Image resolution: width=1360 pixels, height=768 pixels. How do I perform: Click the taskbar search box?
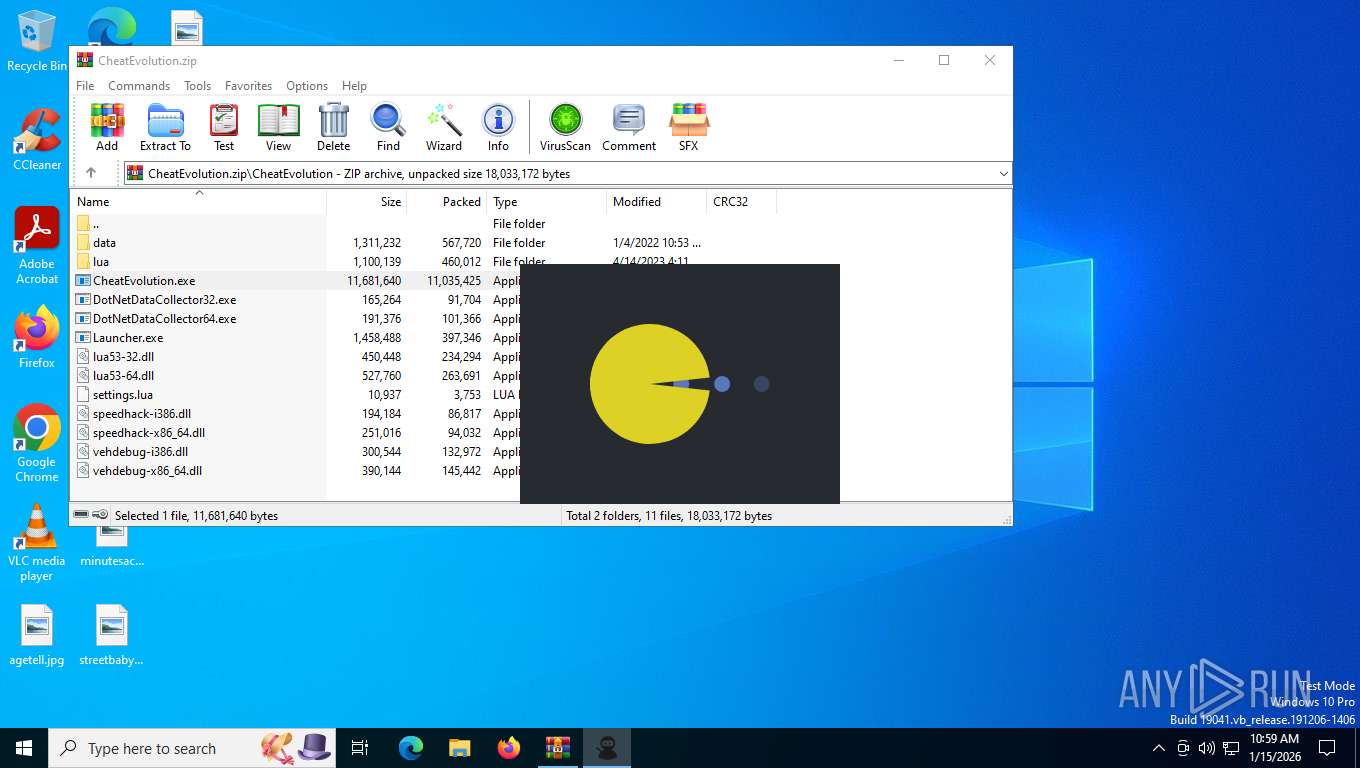(193, 748)
